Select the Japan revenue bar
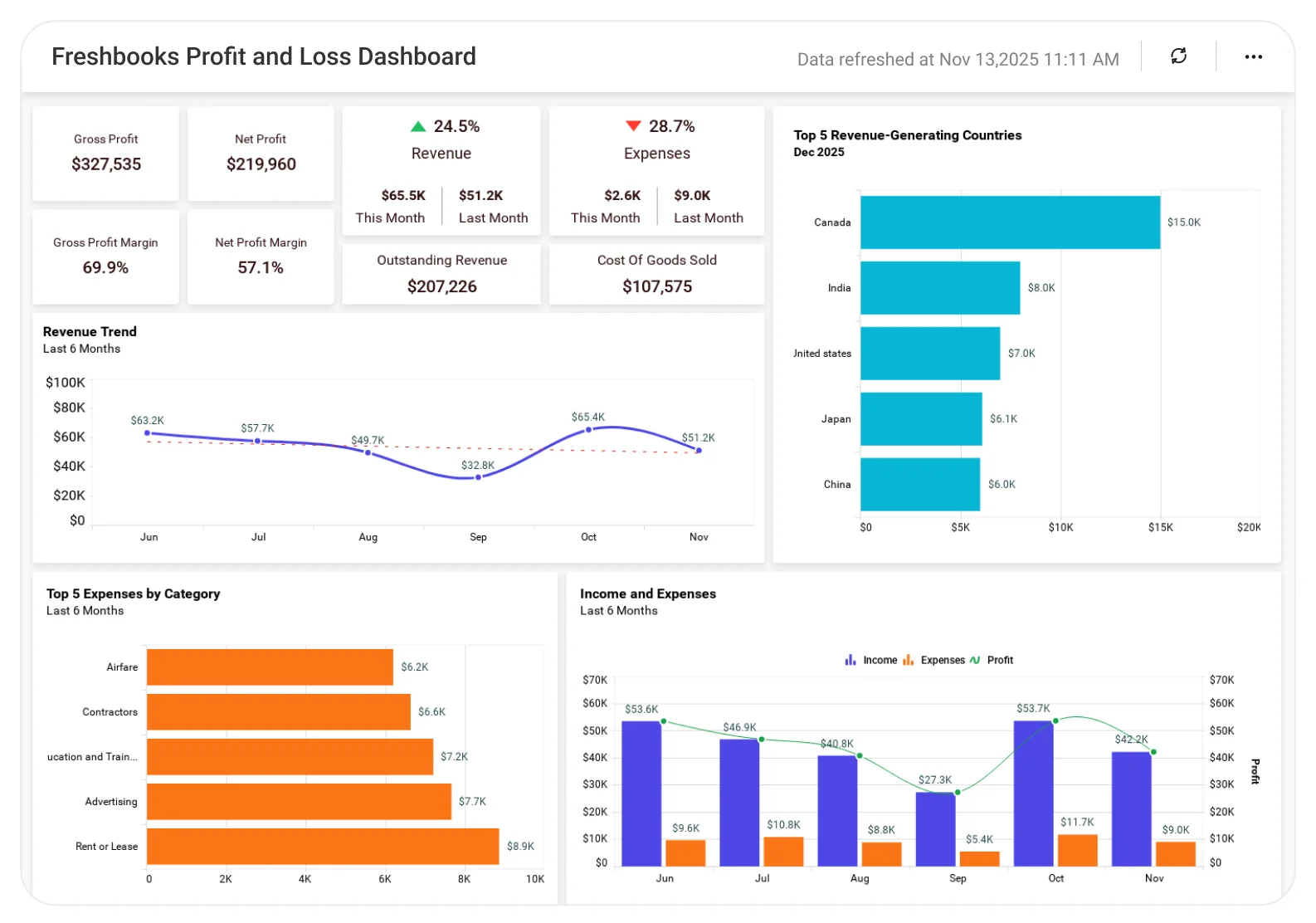Image resolution: width=1316 pixels, height=923 pixels. [x=921, y=419]
